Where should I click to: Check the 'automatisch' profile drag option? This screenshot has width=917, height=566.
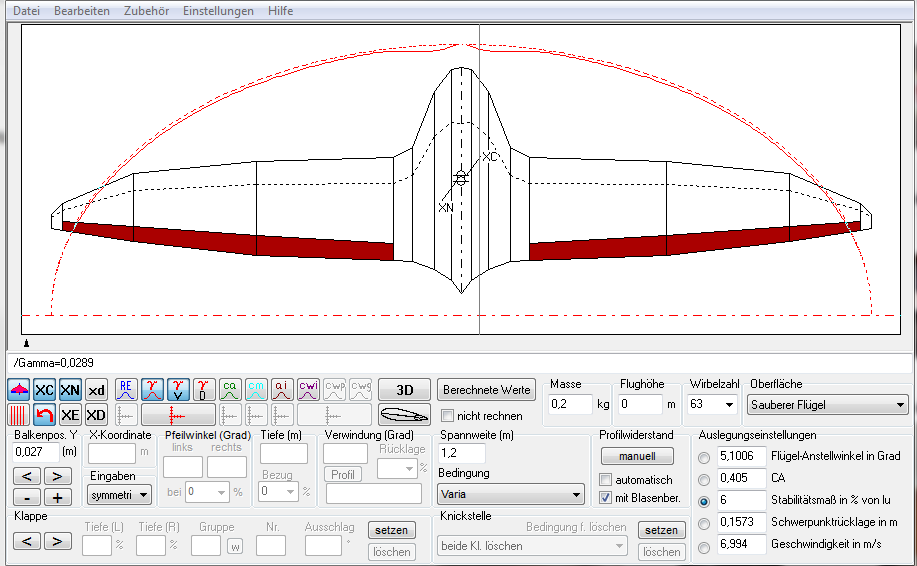(x=605, y=480)
